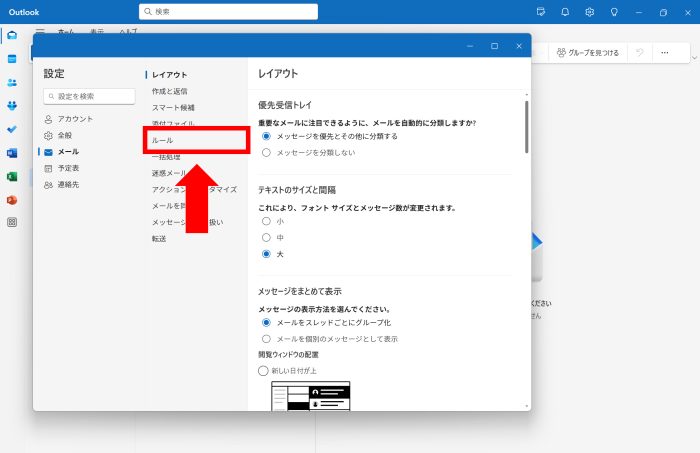The height and width of the screenshot is (453, 700).
Task: Select メッセージを分類しない radio option
Action: 266,153
